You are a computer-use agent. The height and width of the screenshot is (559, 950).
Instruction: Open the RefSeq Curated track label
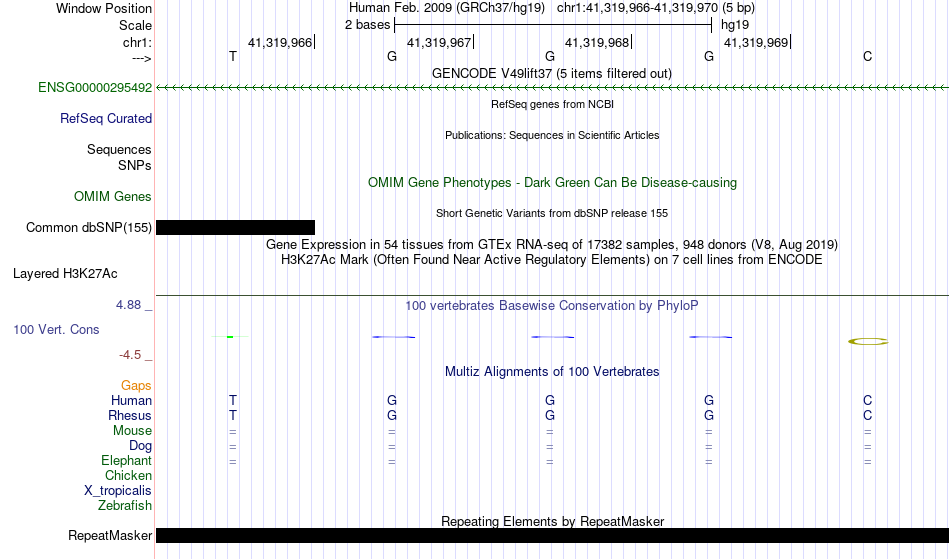(x=106, y=119)
